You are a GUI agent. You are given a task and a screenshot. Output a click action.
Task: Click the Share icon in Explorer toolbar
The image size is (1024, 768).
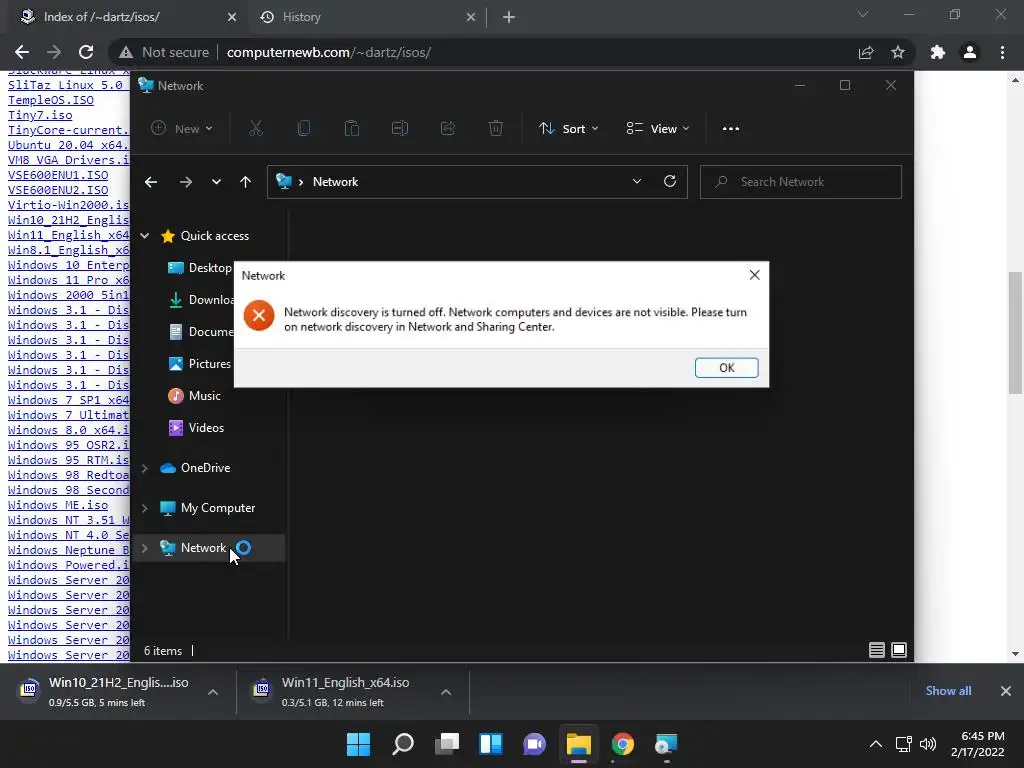(448, 129)
